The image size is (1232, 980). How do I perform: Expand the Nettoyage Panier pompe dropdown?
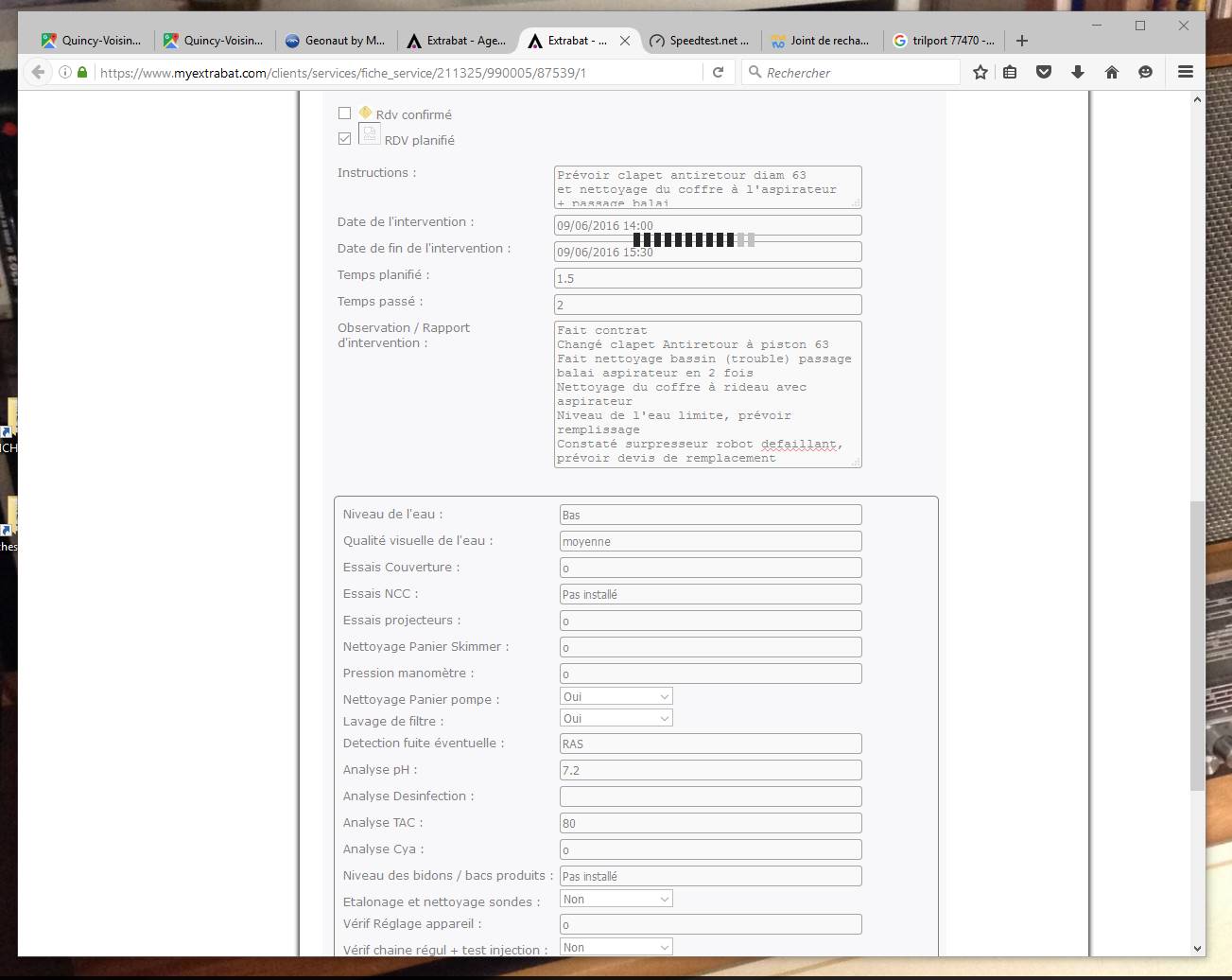(616, 697)
